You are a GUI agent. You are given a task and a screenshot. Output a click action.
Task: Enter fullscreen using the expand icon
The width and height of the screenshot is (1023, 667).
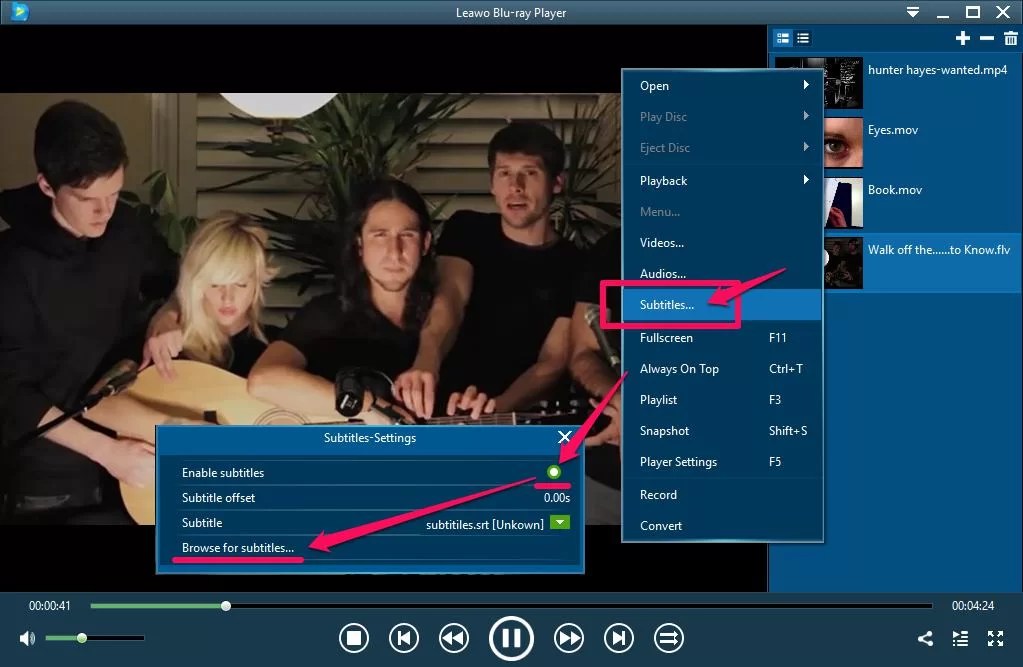(995, 638)
